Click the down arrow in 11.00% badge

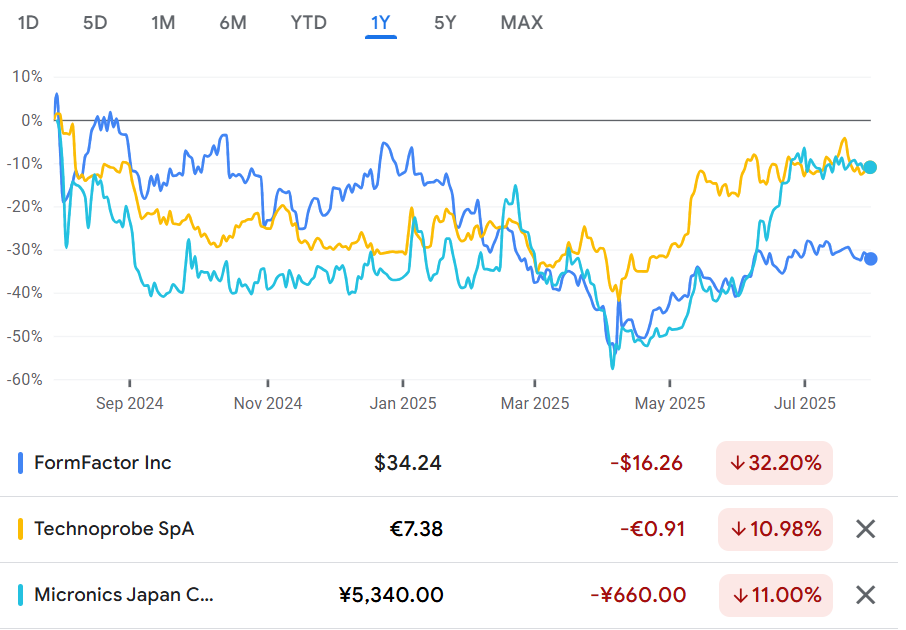pyautogui.click(x=740, y=595)
